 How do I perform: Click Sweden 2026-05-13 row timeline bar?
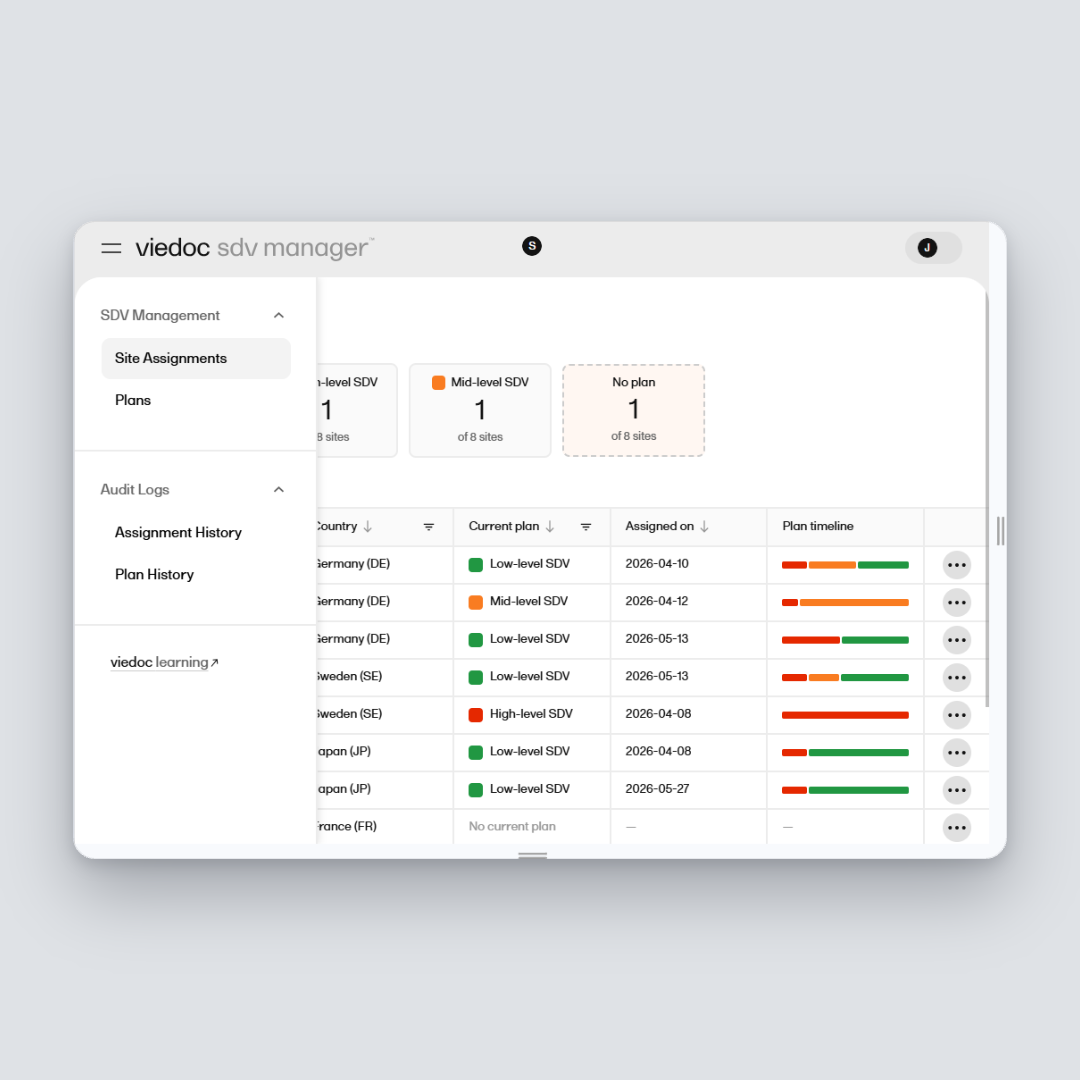coord(845,678)
